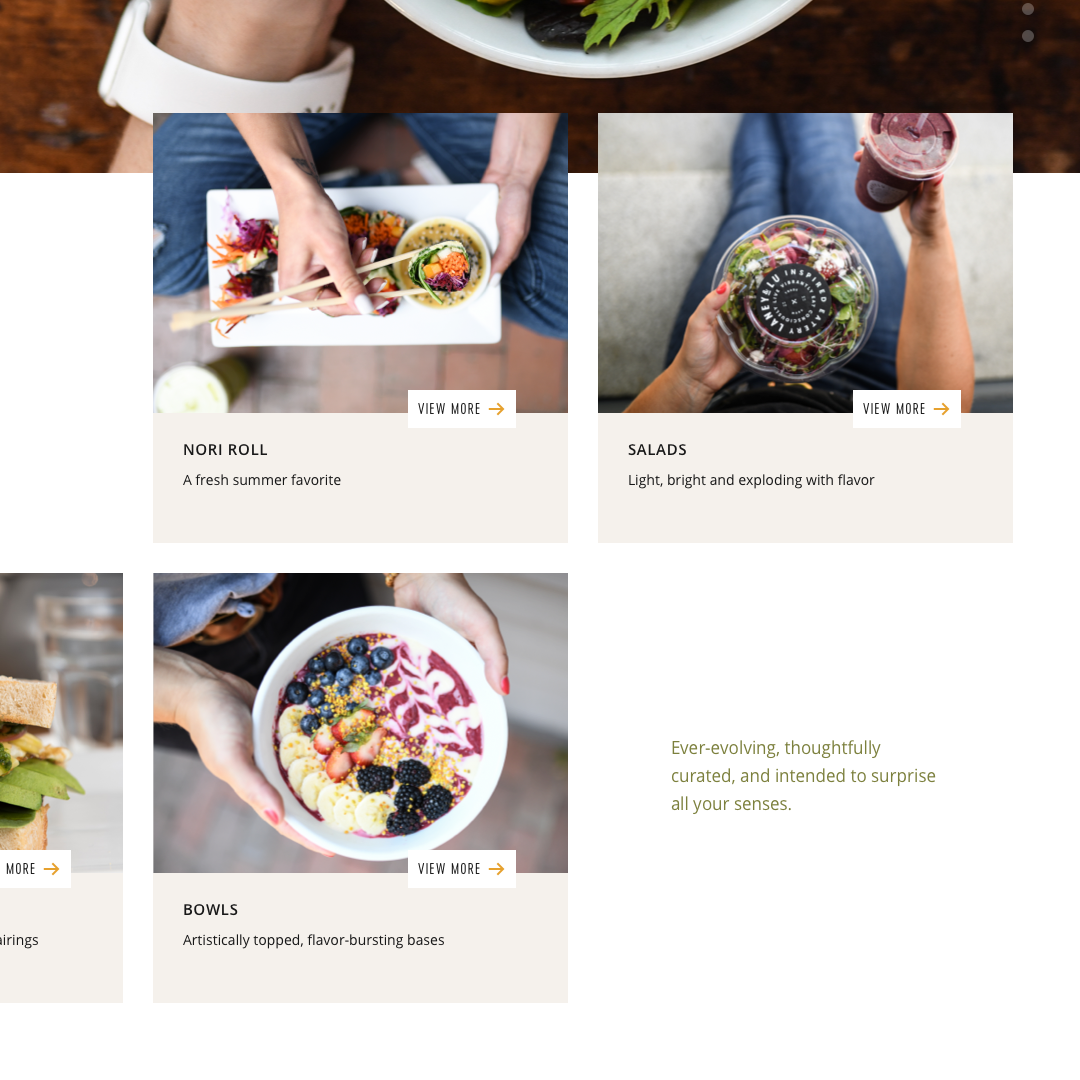Select the upper slider pagination dot
The image size is (1080, 1080).
(x=1028, y=9)
